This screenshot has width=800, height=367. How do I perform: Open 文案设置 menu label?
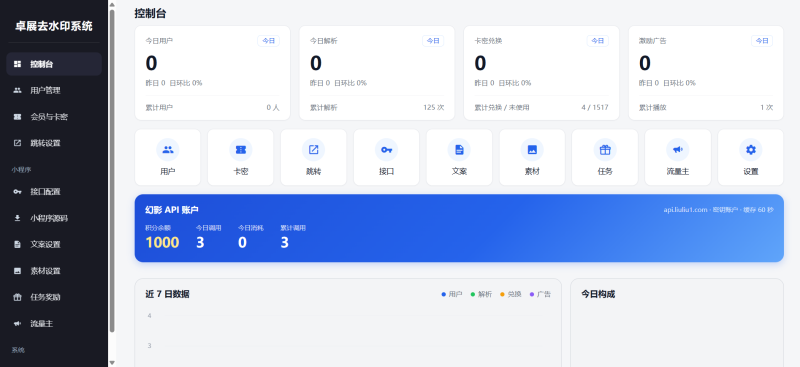45,244
